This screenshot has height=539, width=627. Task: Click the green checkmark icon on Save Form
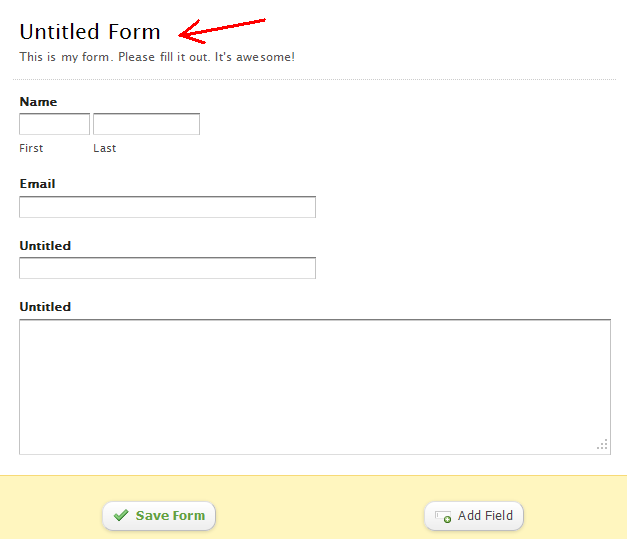(121, 515)
